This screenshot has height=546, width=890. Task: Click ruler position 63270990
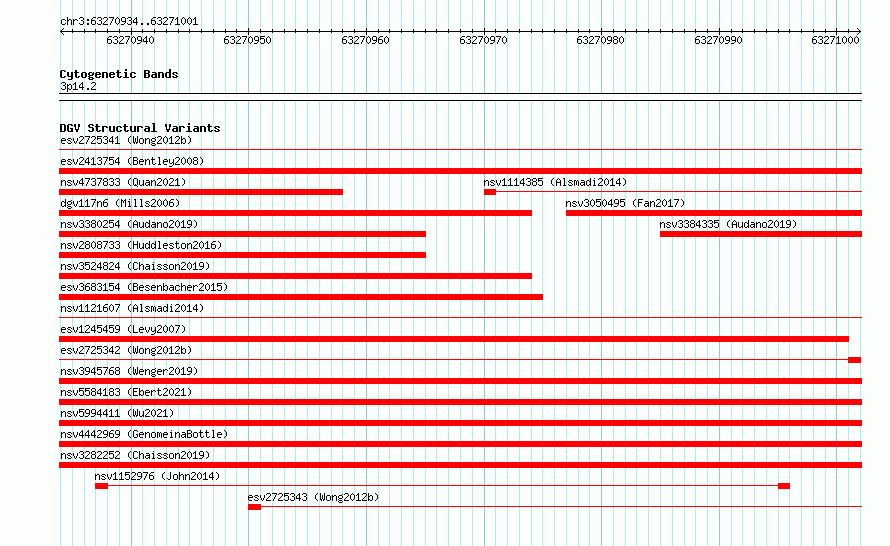click(x=719, y=40)
